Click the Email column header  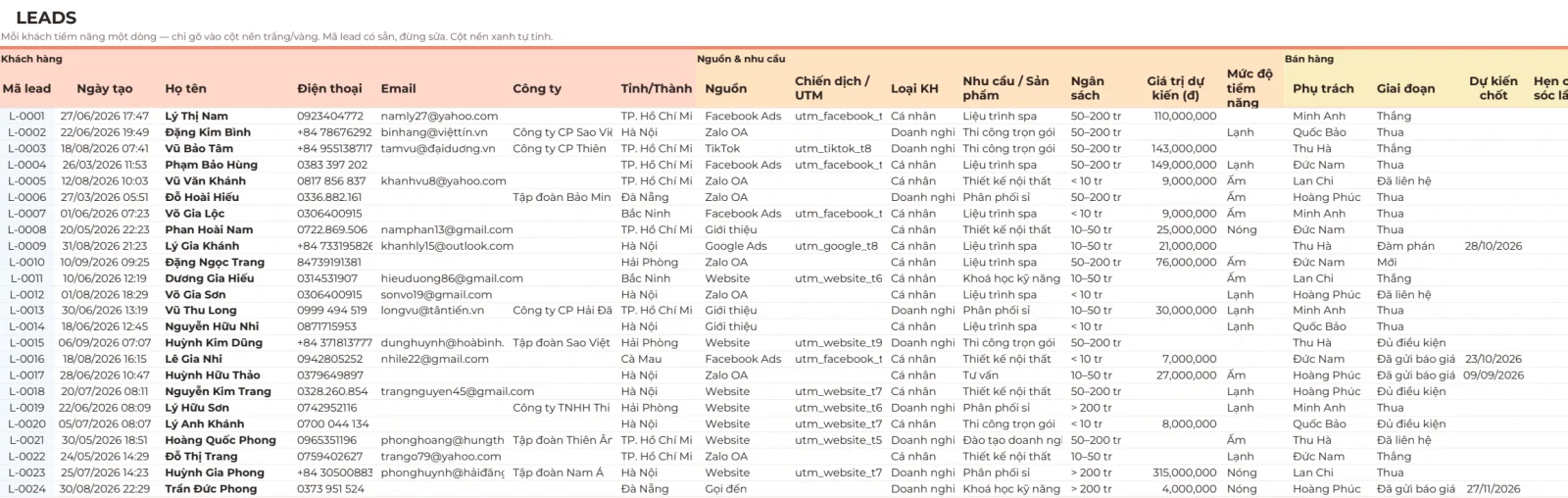(398, 88)
